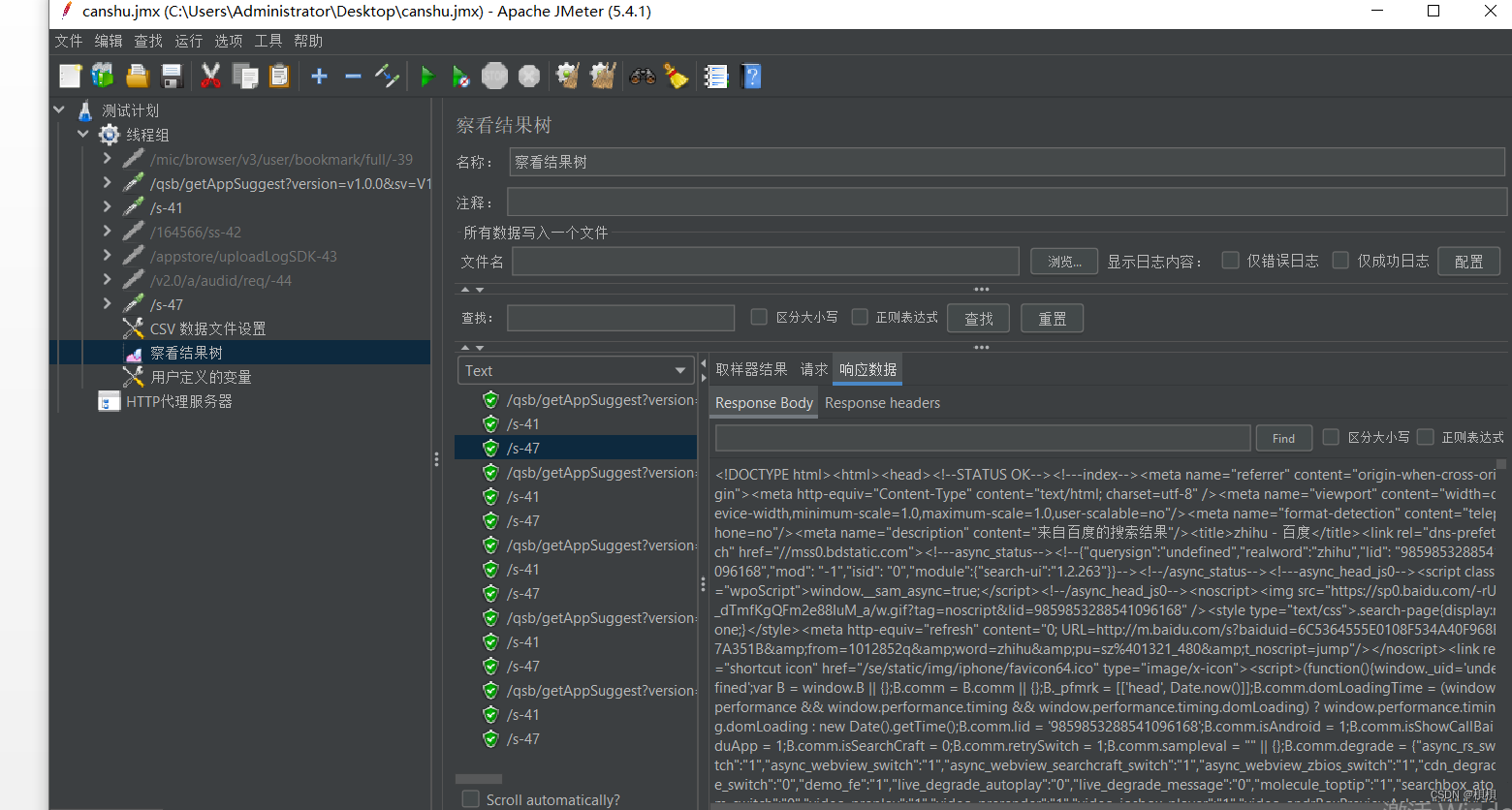Select 测试计划 test plan node

[x=130, y=110]
